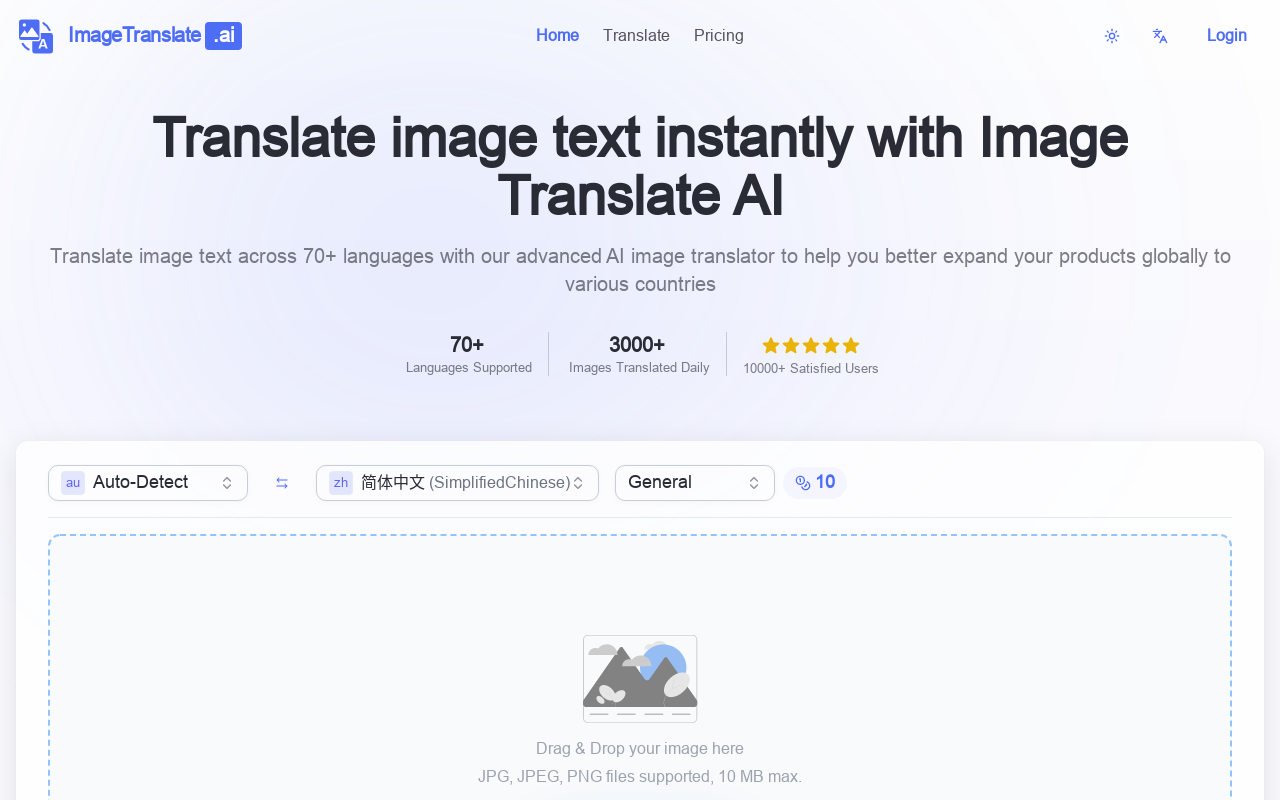Image resolution: width=1280 pixels, height=800 pixels.
Task: Click the 'zh' language code badge
Action: click(x=341, y=483)
